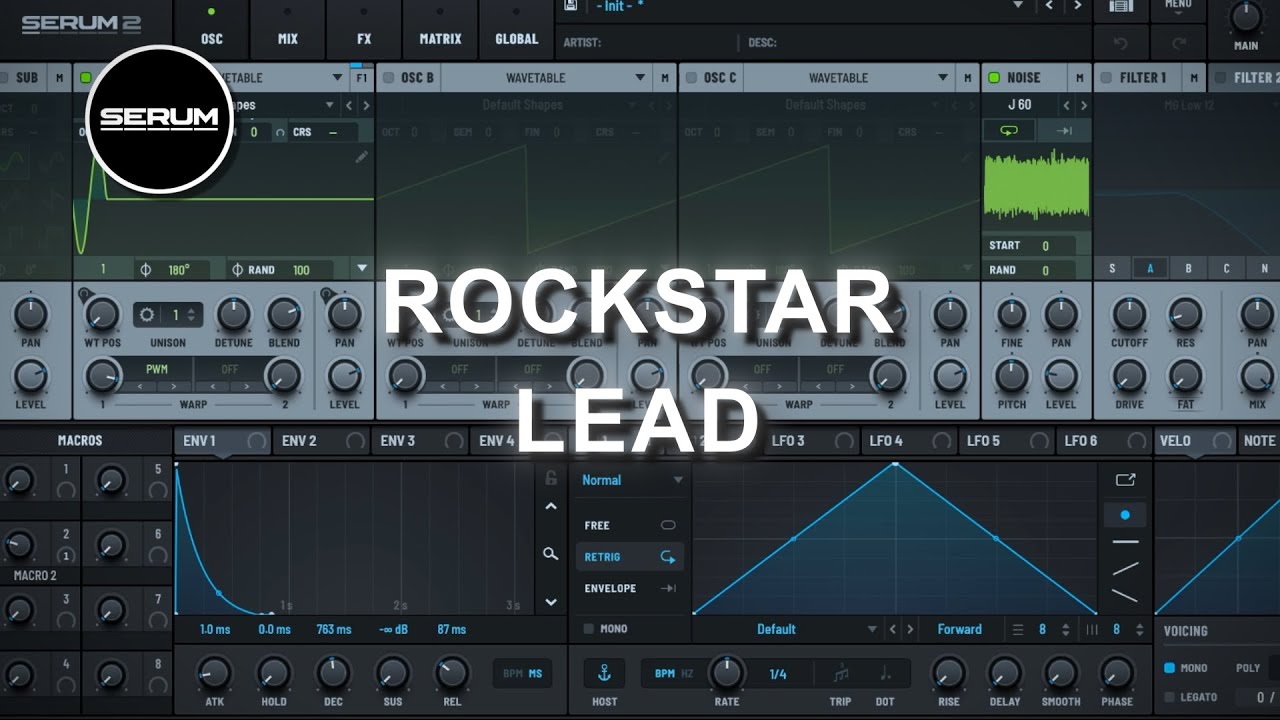Click the envelope down chevron

click(551, 602)
